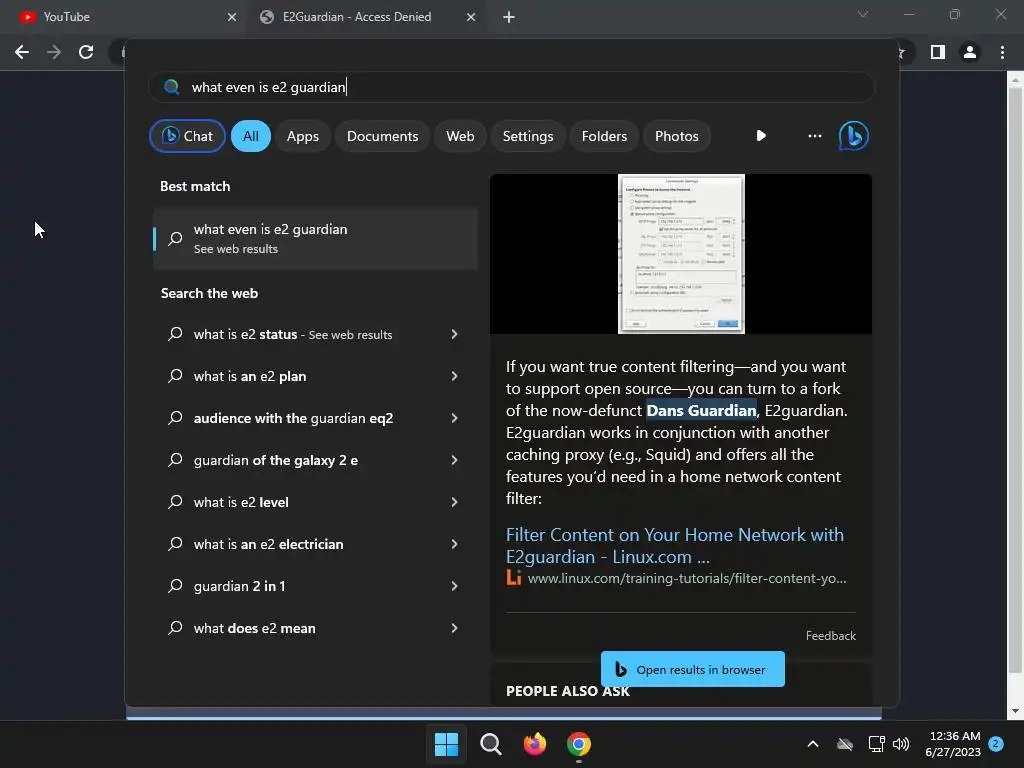Expand 'guardian of the galaxy 2 e' arrow

click(455, 460)
